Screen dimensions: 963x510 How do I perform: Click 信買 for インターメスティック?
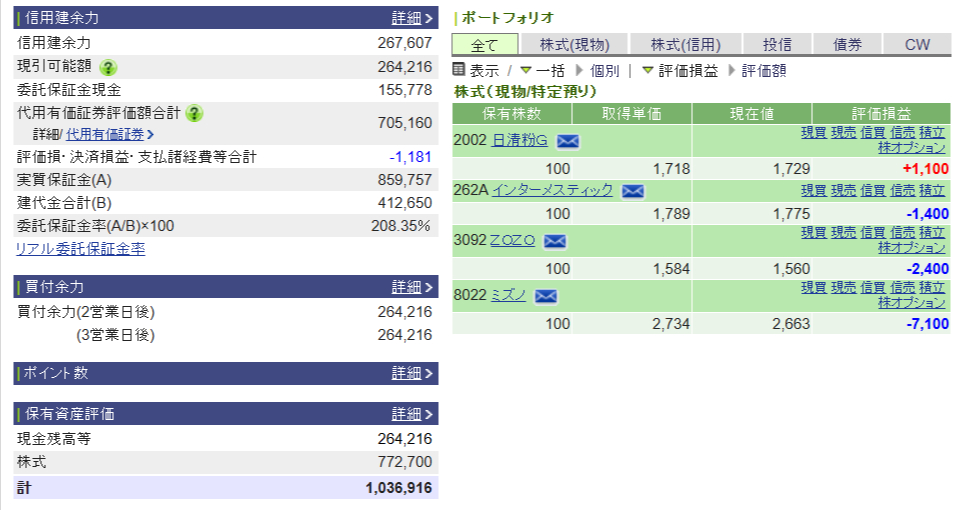point(873,190)
